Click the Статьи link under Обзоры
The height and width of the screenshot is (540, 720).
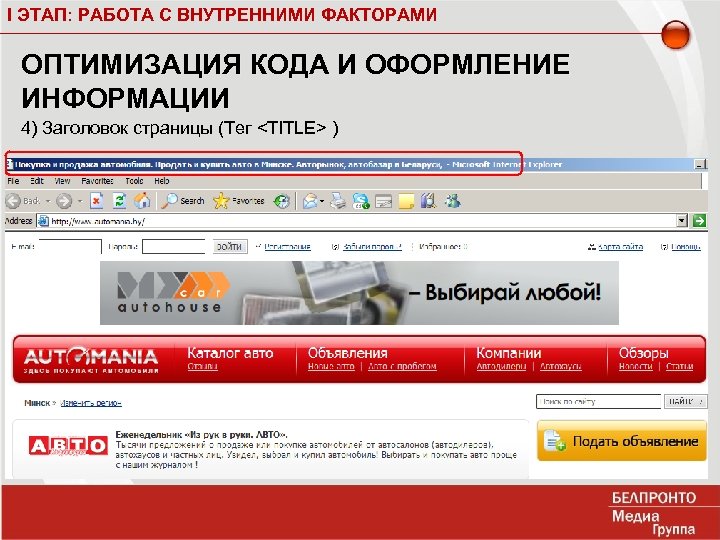tap(680, 366)
